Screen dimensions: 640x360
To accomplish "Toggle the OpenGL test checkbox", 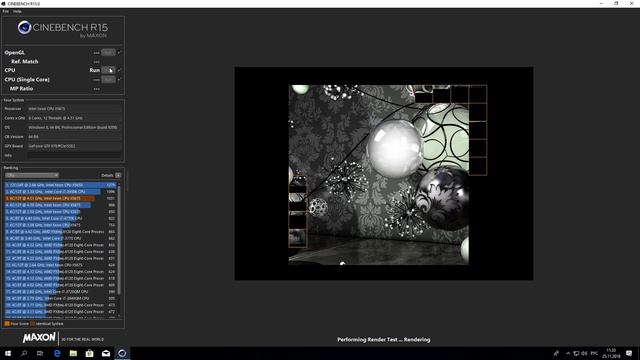I will [119, 53].
